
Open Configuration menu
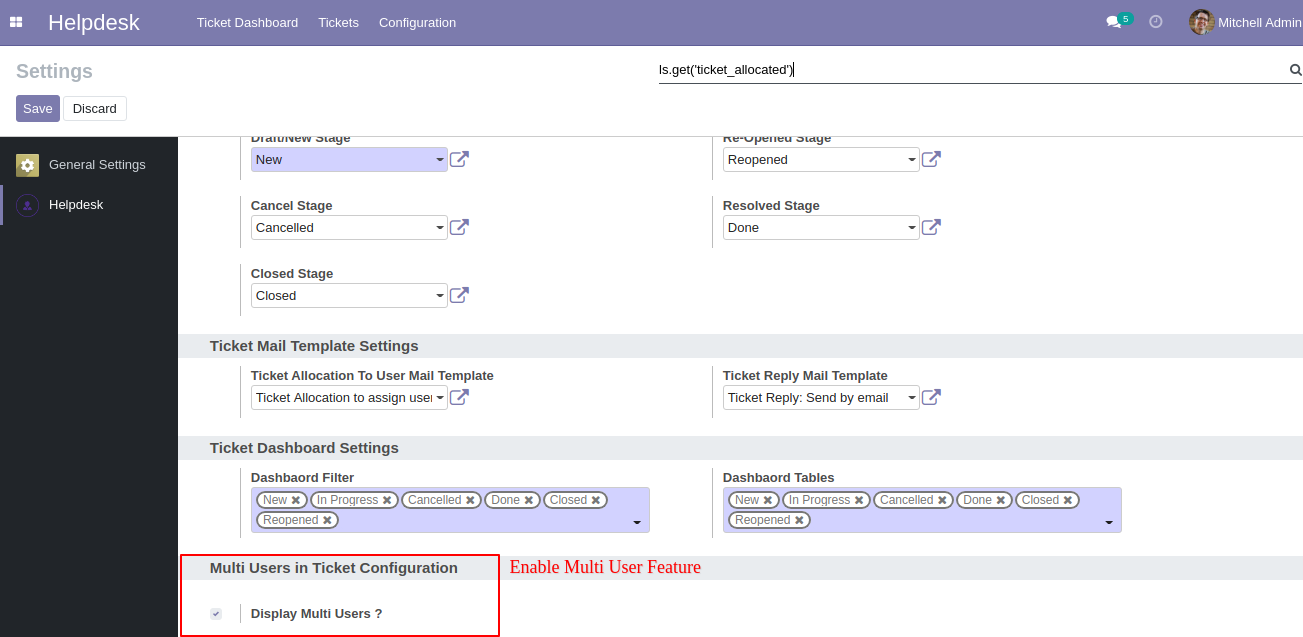click(417, 22)
